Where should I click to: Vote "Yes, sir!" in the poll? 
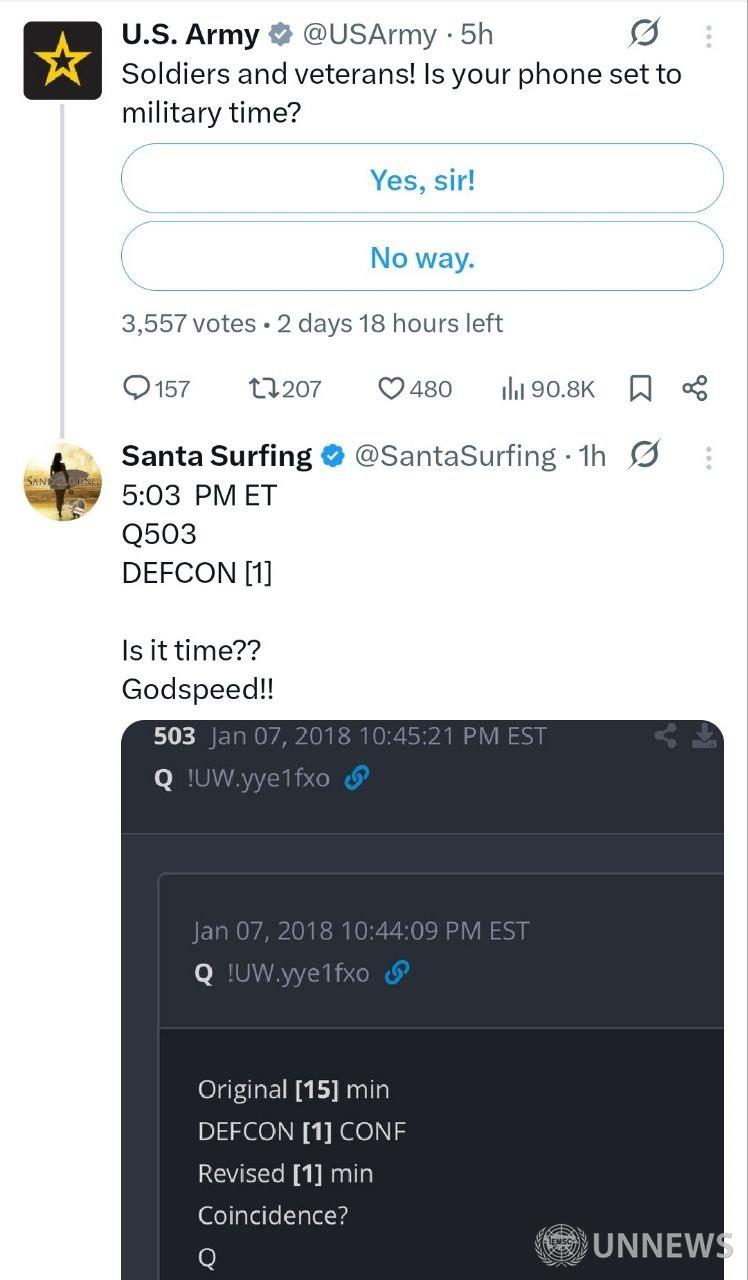(x=422, y=179)
